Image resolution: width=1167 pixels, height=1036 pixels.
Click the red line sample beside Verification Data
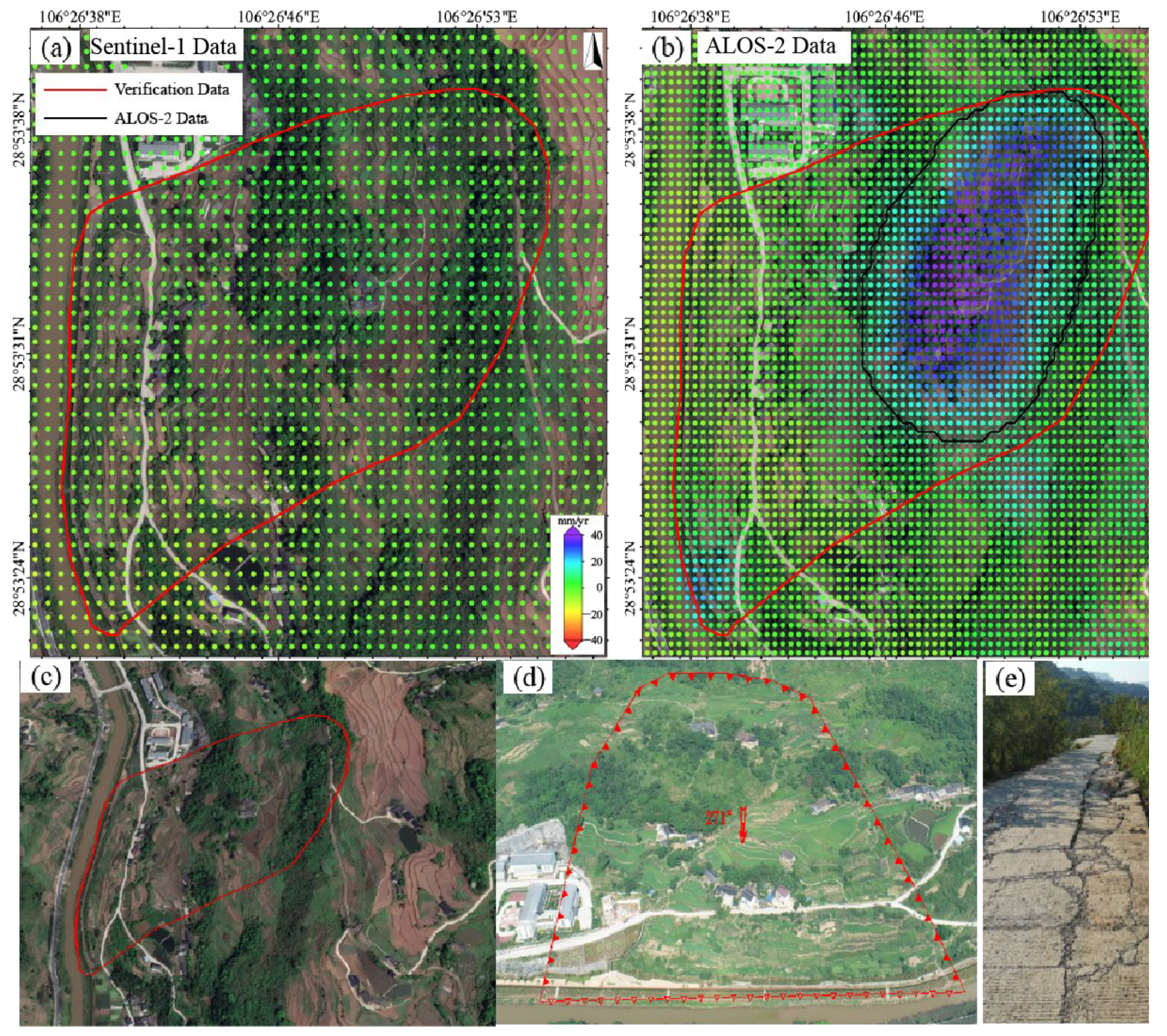[x=74, y=89]
